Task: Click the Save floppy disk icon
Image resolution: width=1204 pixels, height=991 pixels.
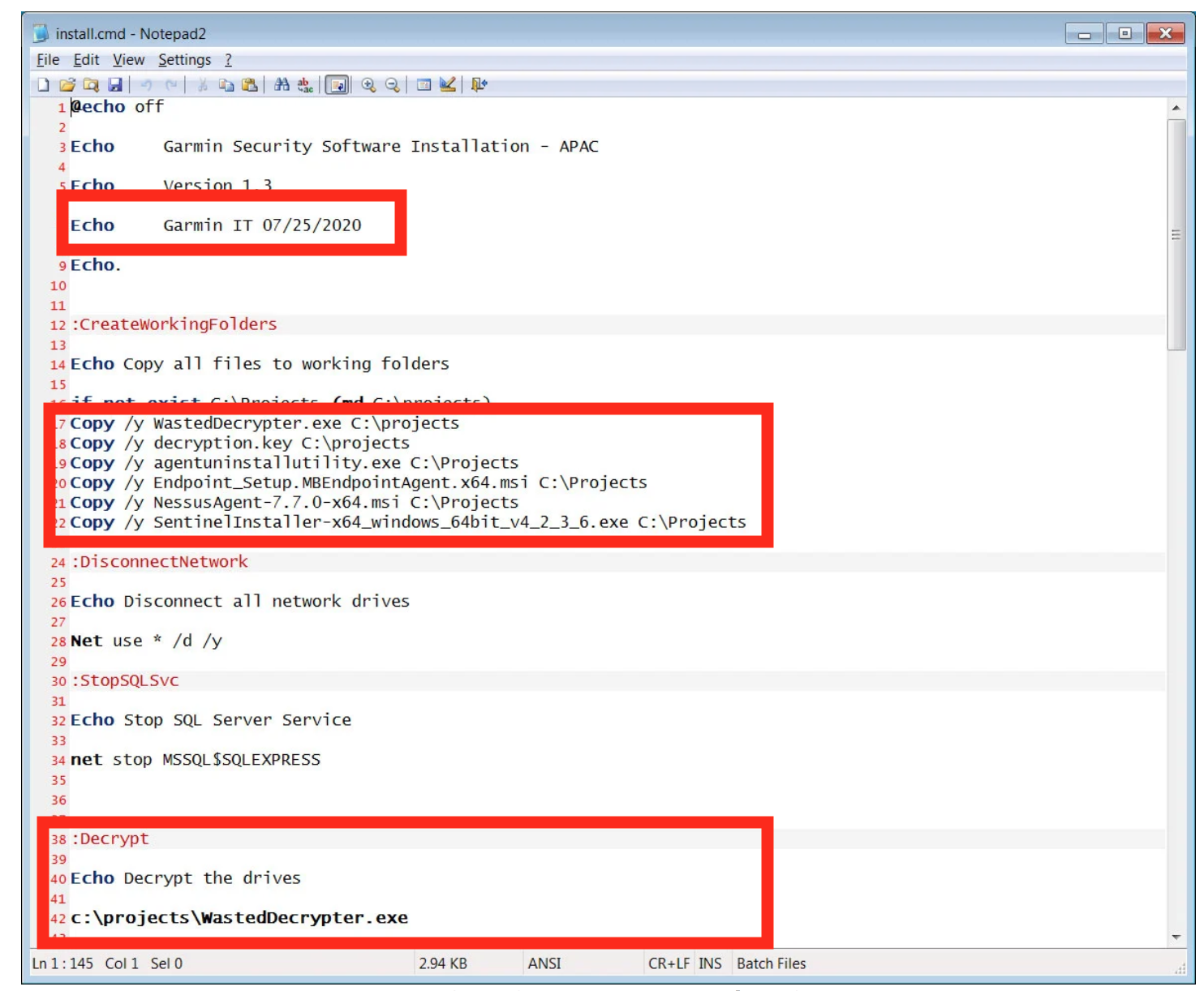Action: click(x=115, y=85)
